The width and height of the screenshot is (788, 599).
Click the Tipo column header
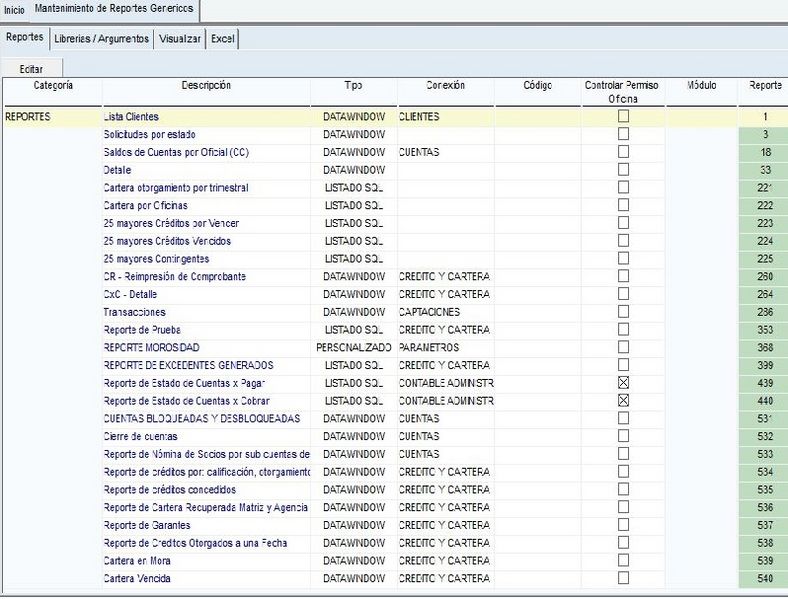click(x=353, y=86)
